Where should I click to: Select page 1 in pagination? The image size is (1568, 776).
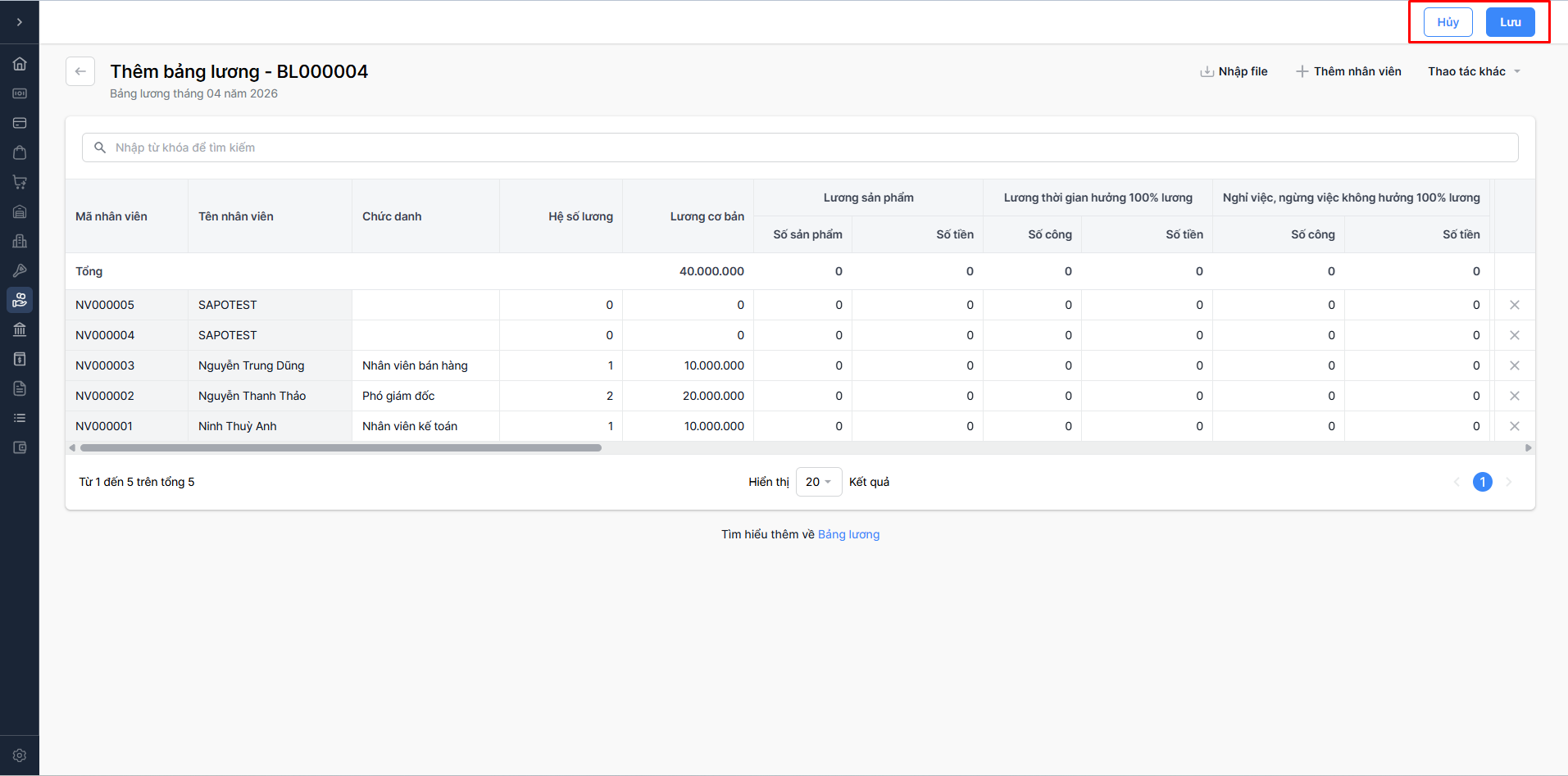1482,482
